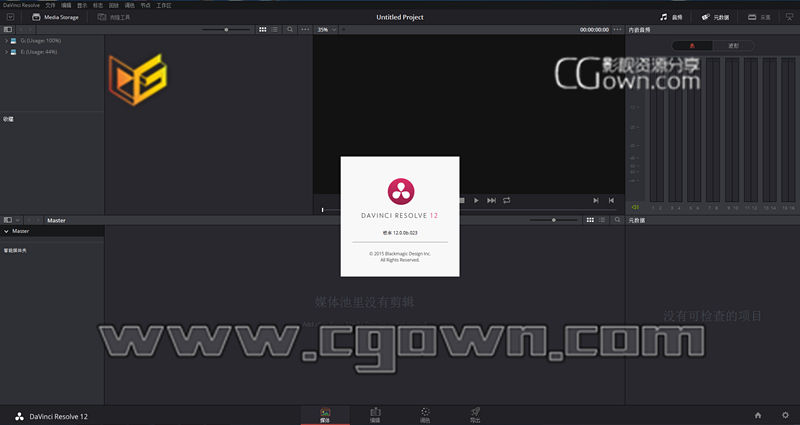The height and width of the screenshot is (425, 800).
Task: Click the DaVinci Resolve 12 logo at bottom left
Action: (51, 416)
